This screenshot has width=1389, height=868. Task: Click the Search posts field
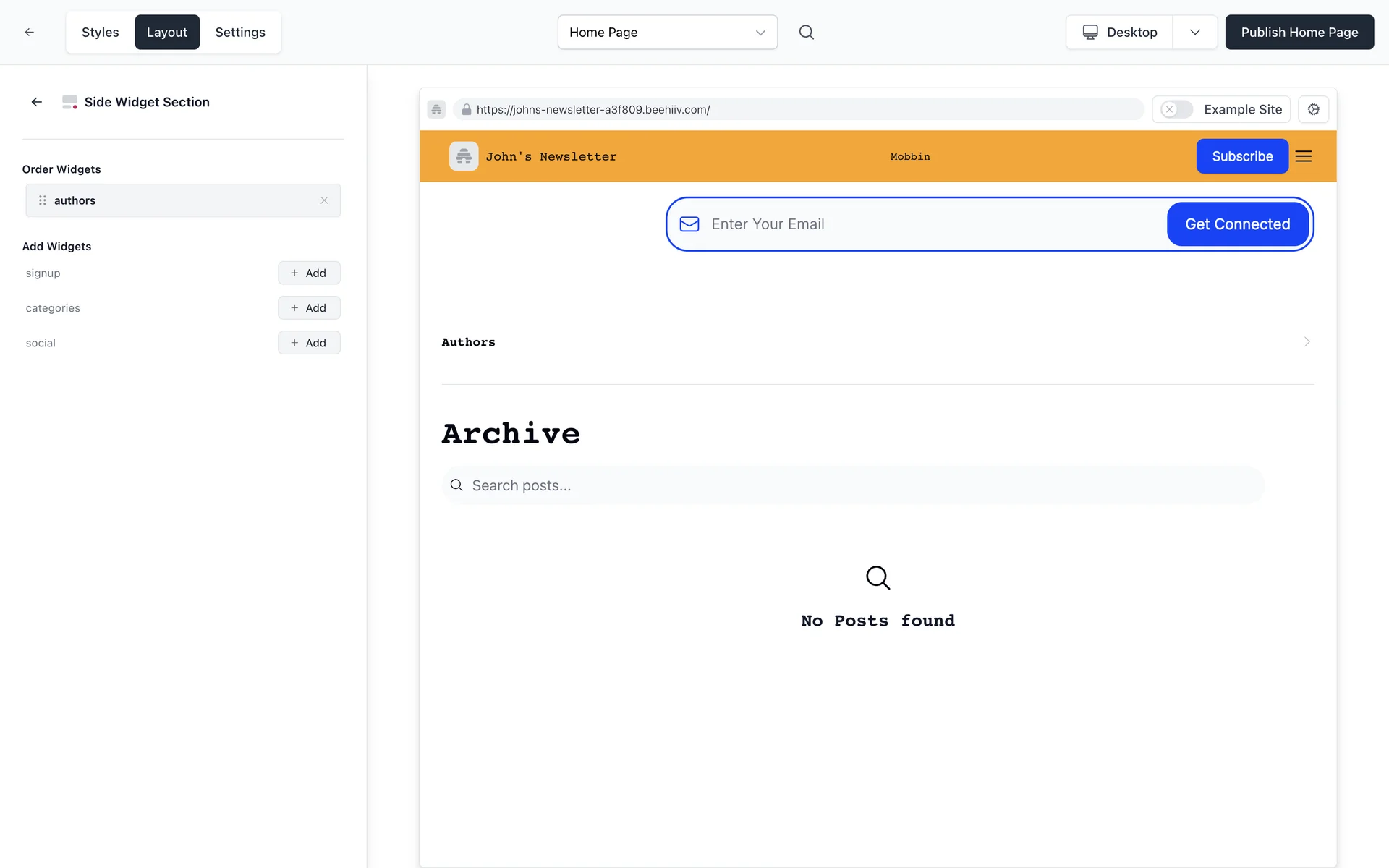click(x=854, y=485)
